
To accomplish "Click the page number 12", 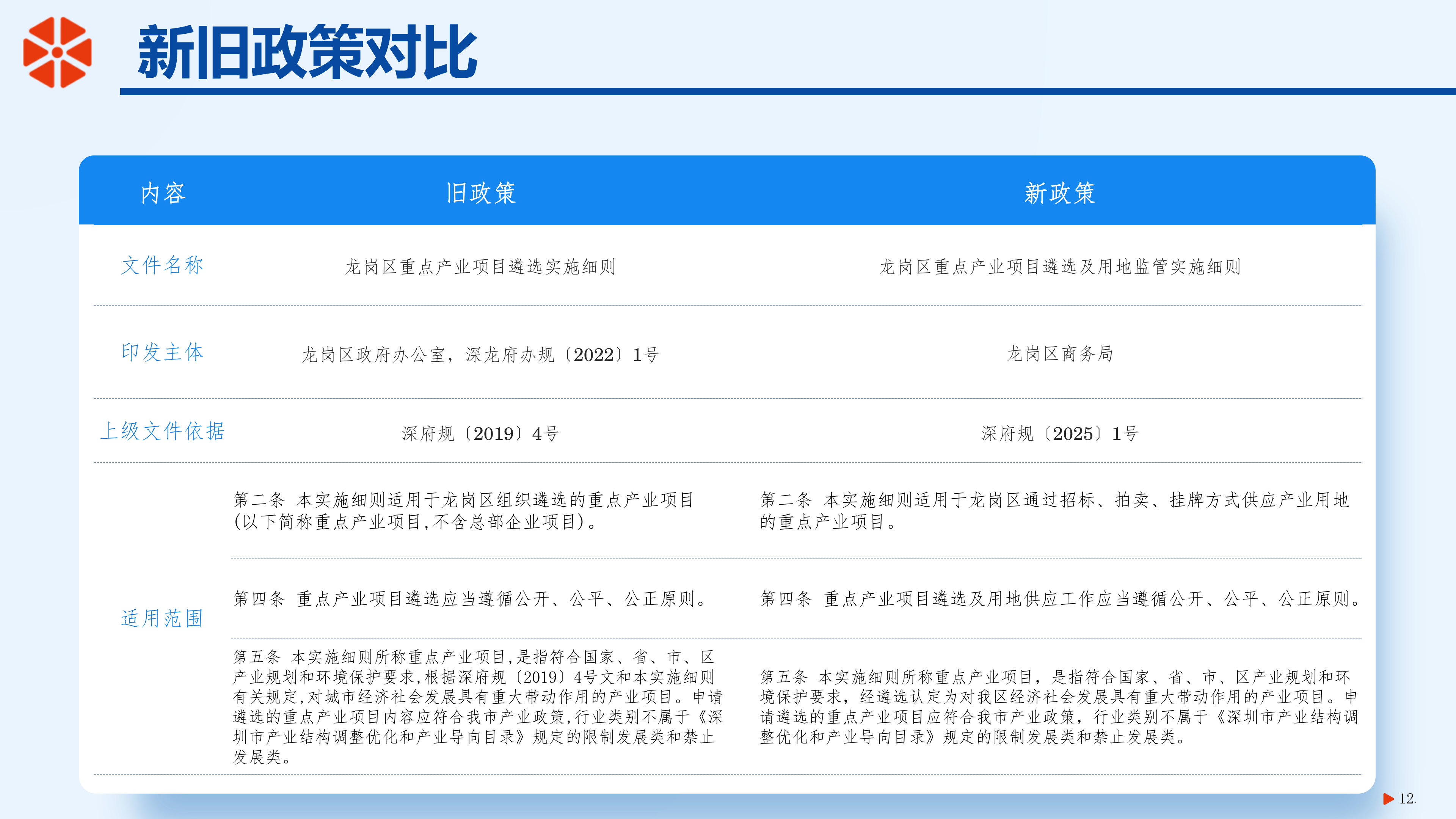I will 1407,799.
